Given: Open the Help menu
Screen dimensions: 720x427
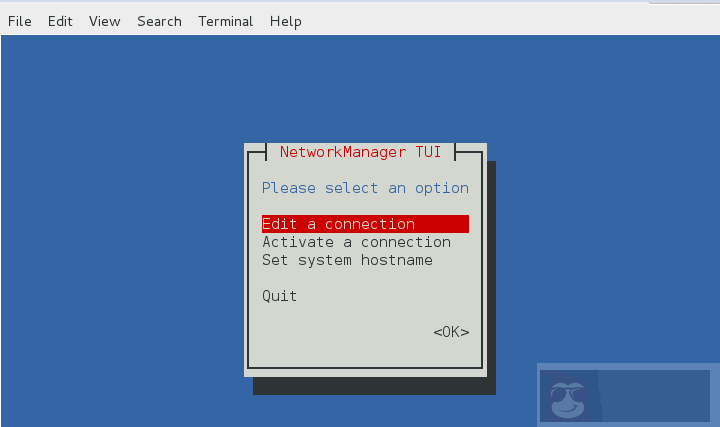Looking at the screenshot, I should coord(286,22).
